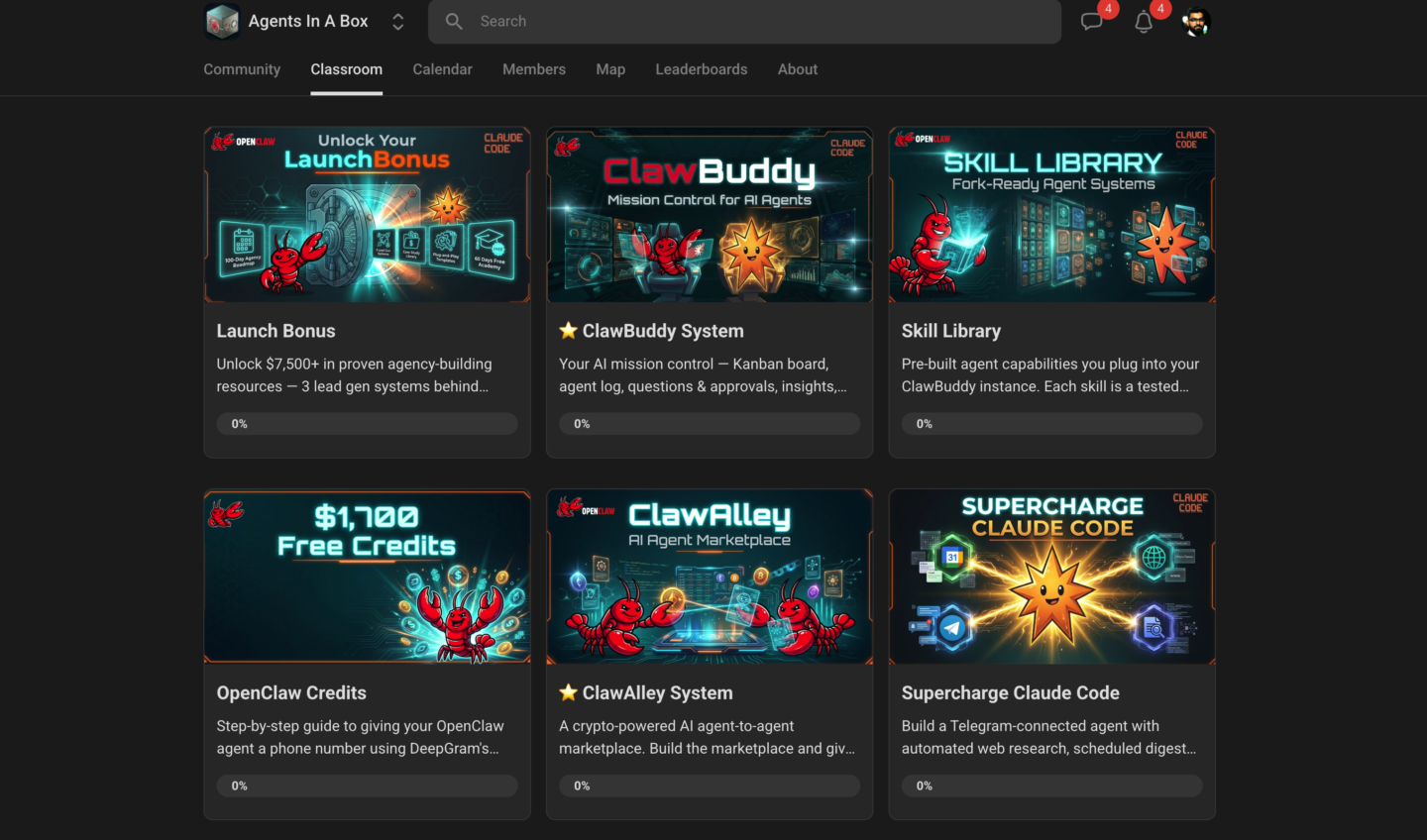
Task: Open the Map tab
Action: pyautogui.click(x=610, y=69)
